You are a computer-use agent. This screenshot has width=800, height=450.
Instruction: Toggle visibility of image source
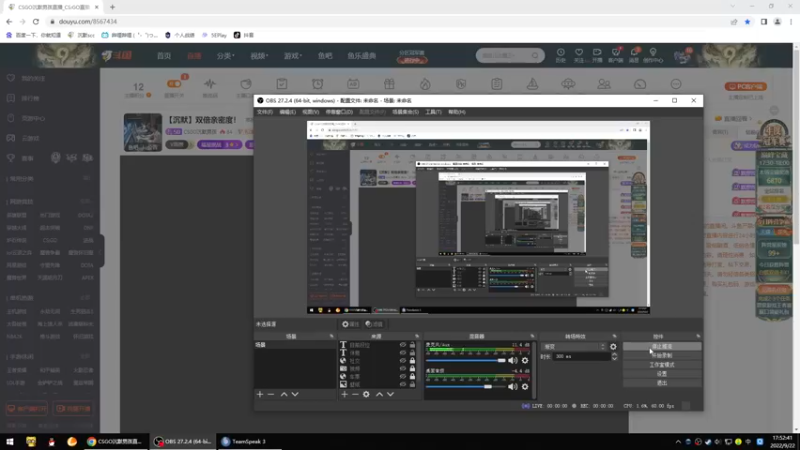pyautogui.click(x=403, y=384)
